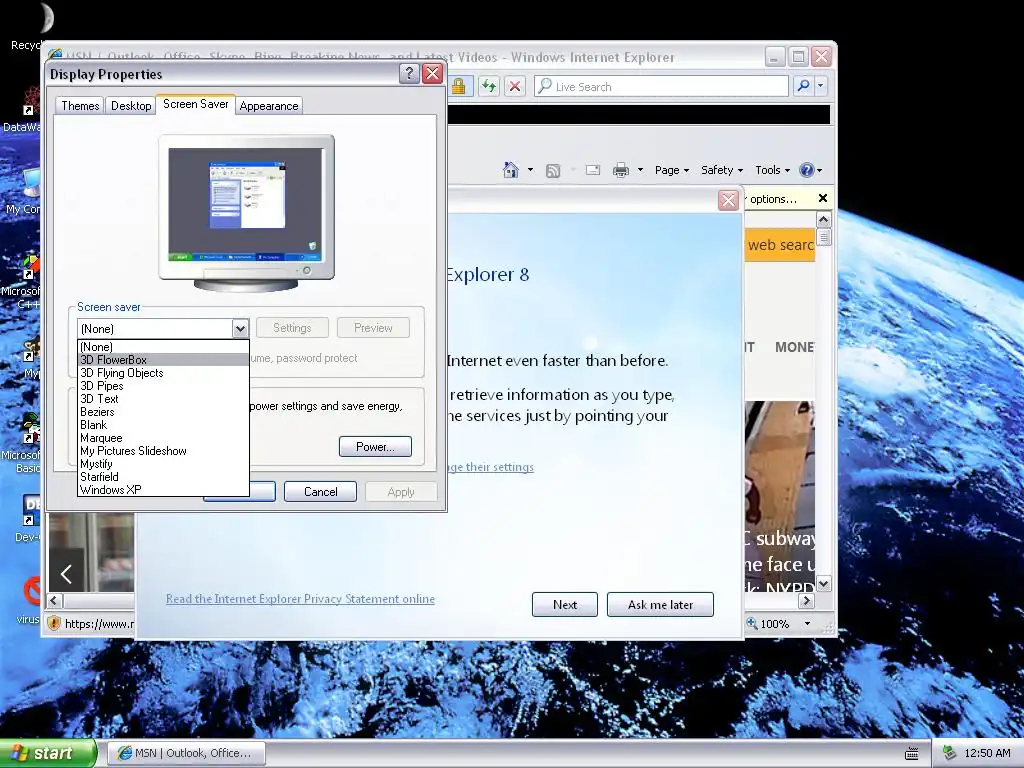This screenshot has height=768, width=1024.
Task: Open the Desktop tab
Action: 131,106
